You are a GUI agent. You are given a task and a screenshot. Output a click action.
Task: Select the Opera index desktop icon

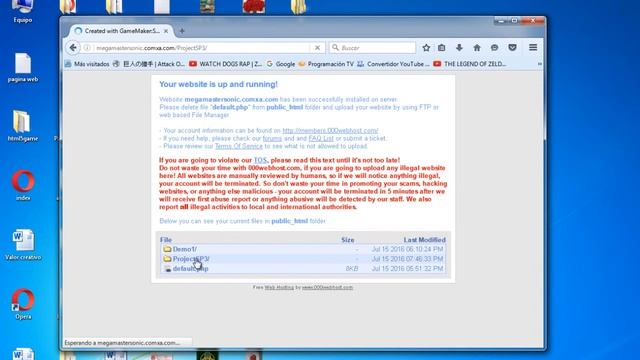[23, 186]
